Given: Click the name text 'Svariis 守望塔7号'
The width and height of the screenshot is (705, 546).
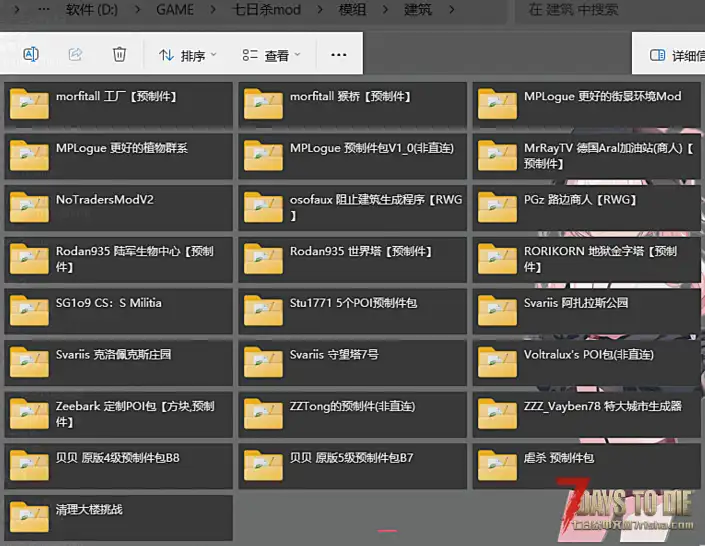Looking at the screenshot, I should click(334, 355).
